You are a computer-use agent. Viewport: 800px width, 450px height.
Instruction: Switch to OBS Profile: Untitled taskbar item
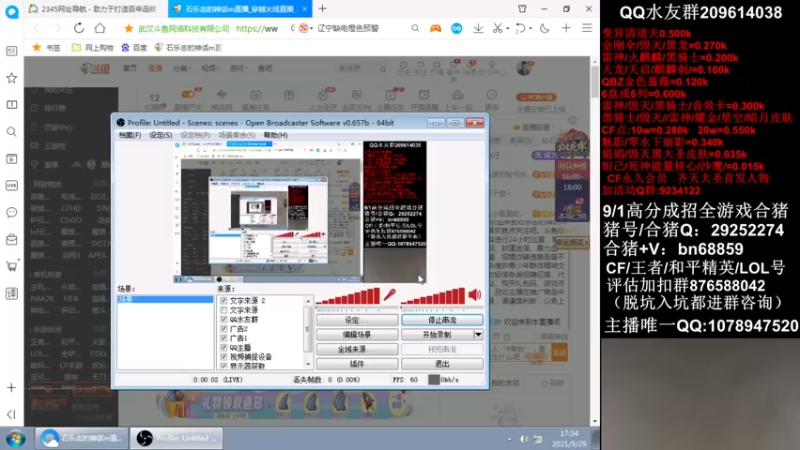177,438
